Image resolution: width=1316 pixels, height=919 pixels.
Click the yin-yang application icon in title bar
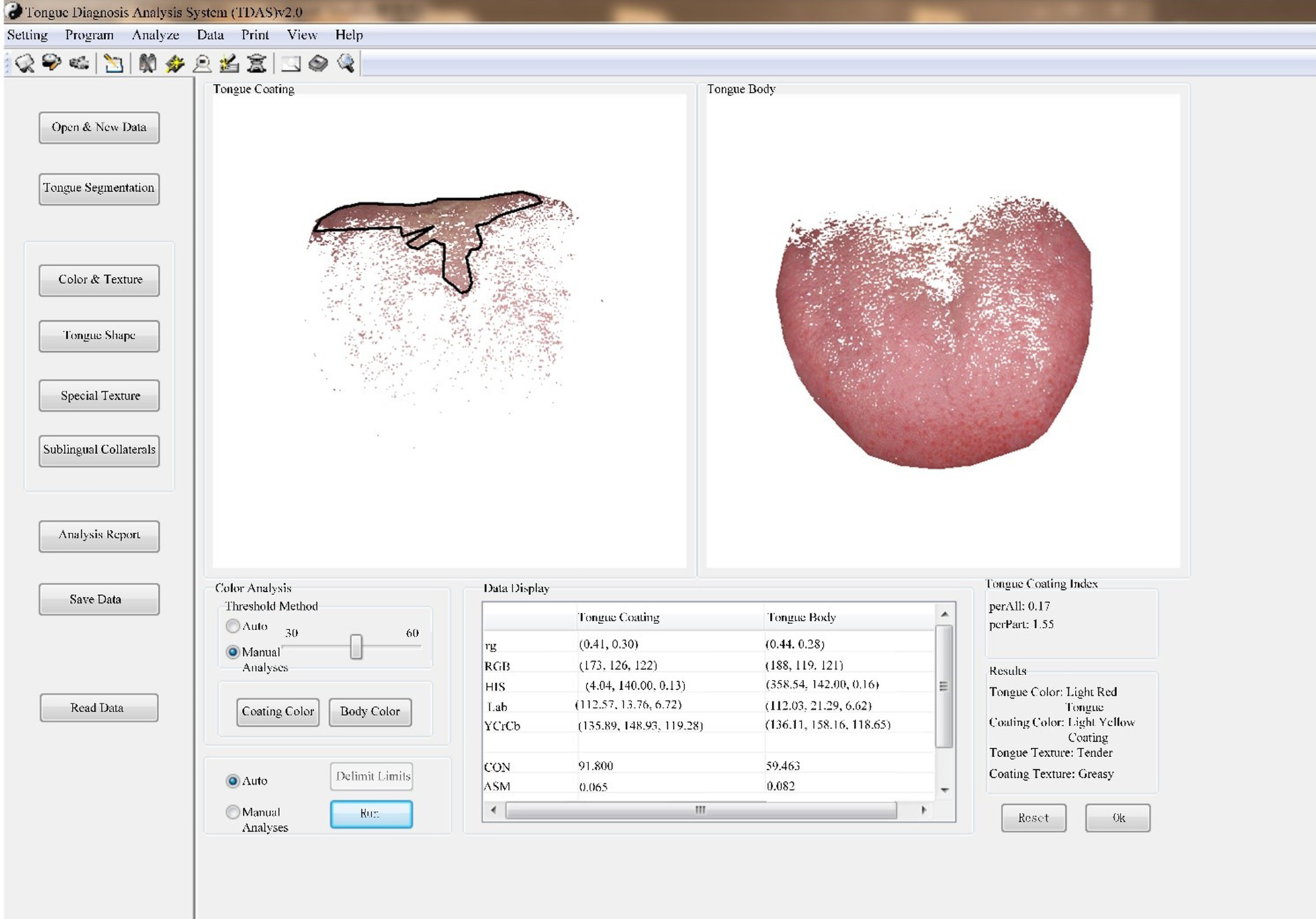point(13,11)
